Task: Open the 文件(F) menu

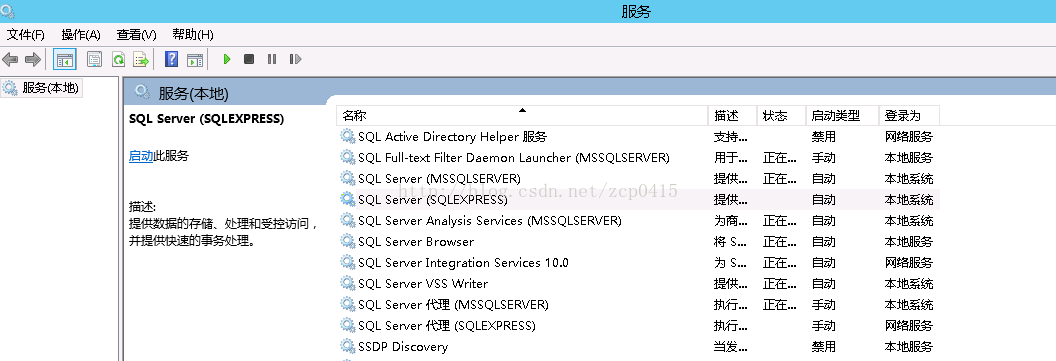Action: point(26,34)
